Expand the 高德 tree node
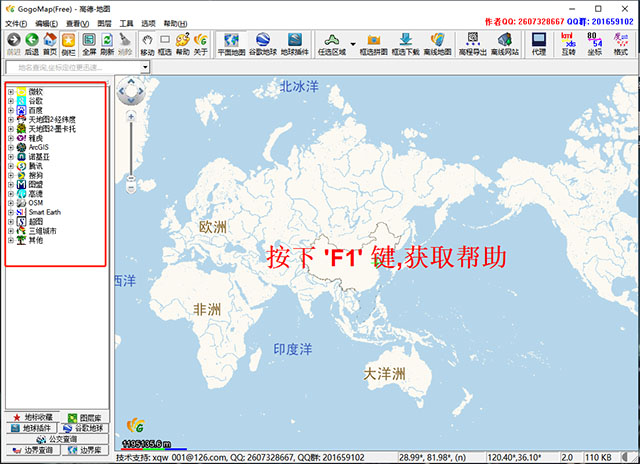 [x=11, y=193]
